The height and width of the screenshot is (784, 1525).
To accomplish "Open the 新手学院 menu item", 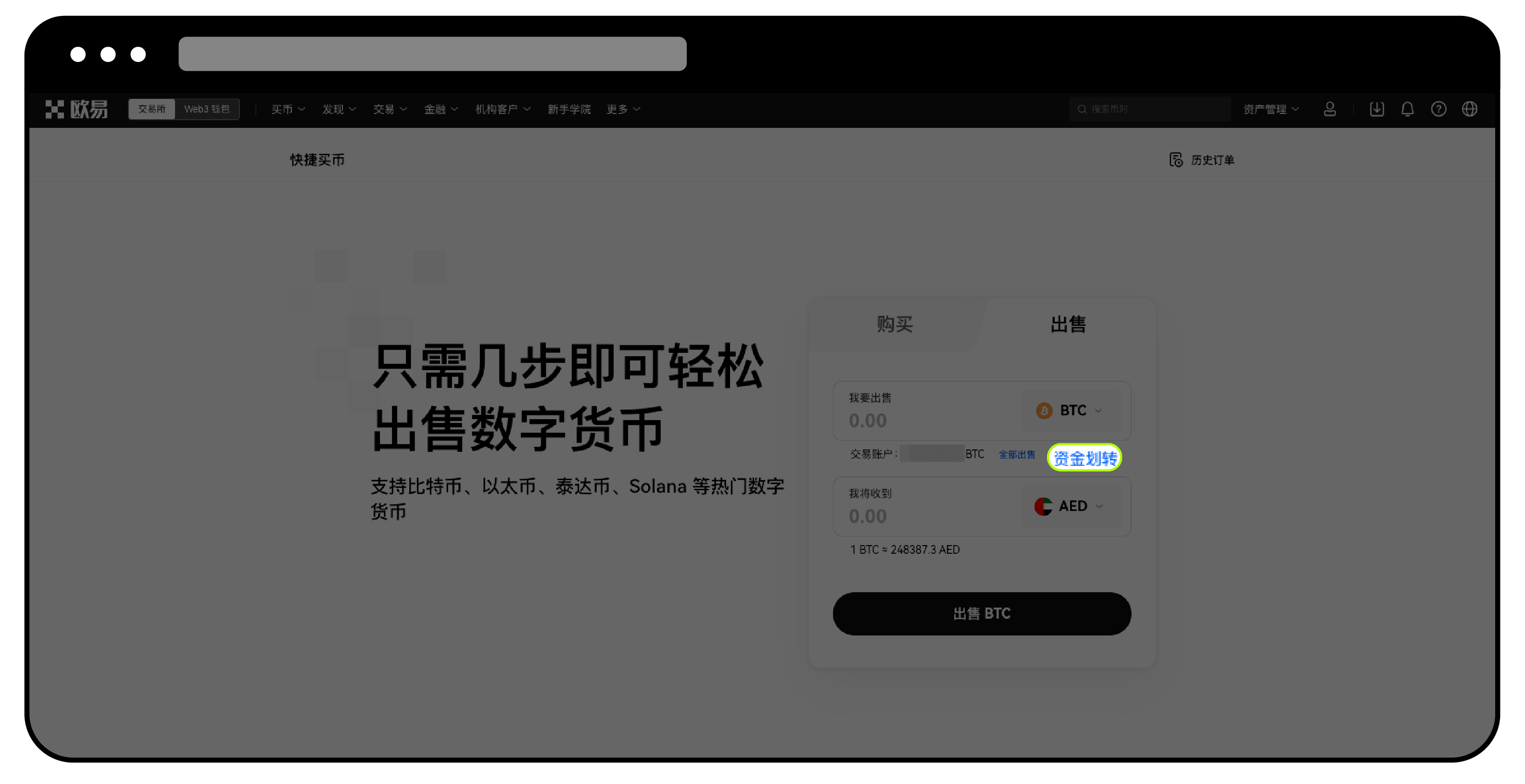I will coord(569,109).
